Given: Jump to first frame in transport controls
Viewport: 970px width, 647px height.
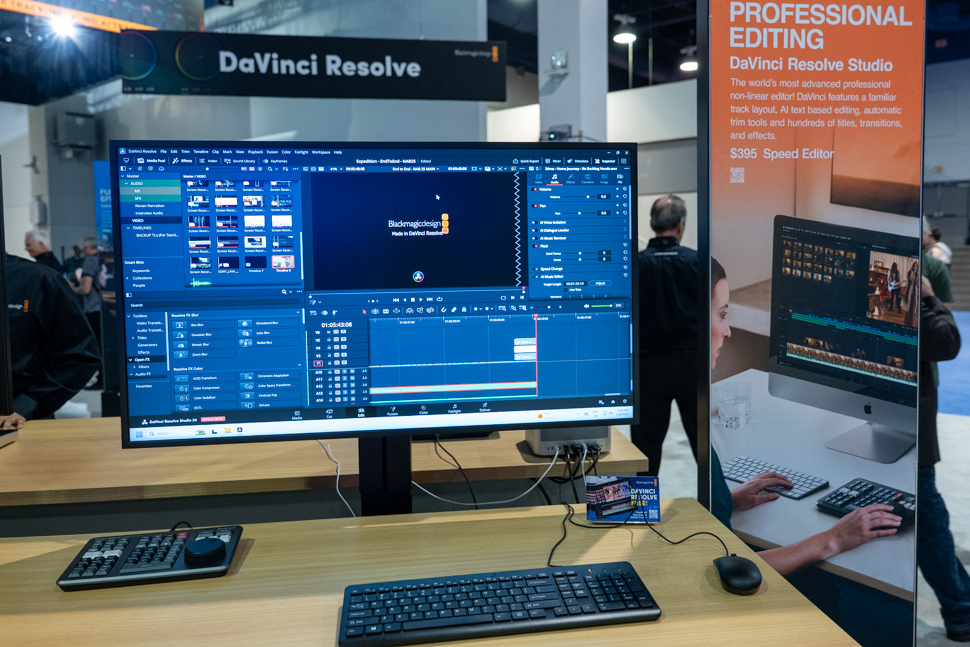Looking at the screenshot, I should point(396,299).
